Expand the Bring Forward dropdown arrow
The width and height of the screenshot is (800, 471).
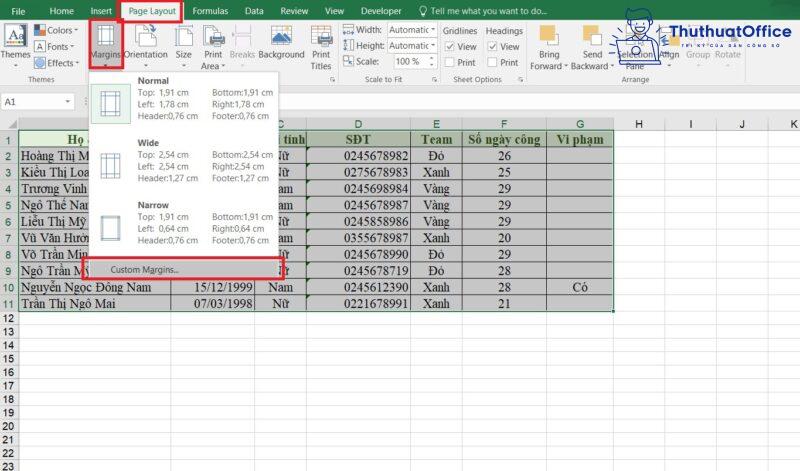point(566,66)
